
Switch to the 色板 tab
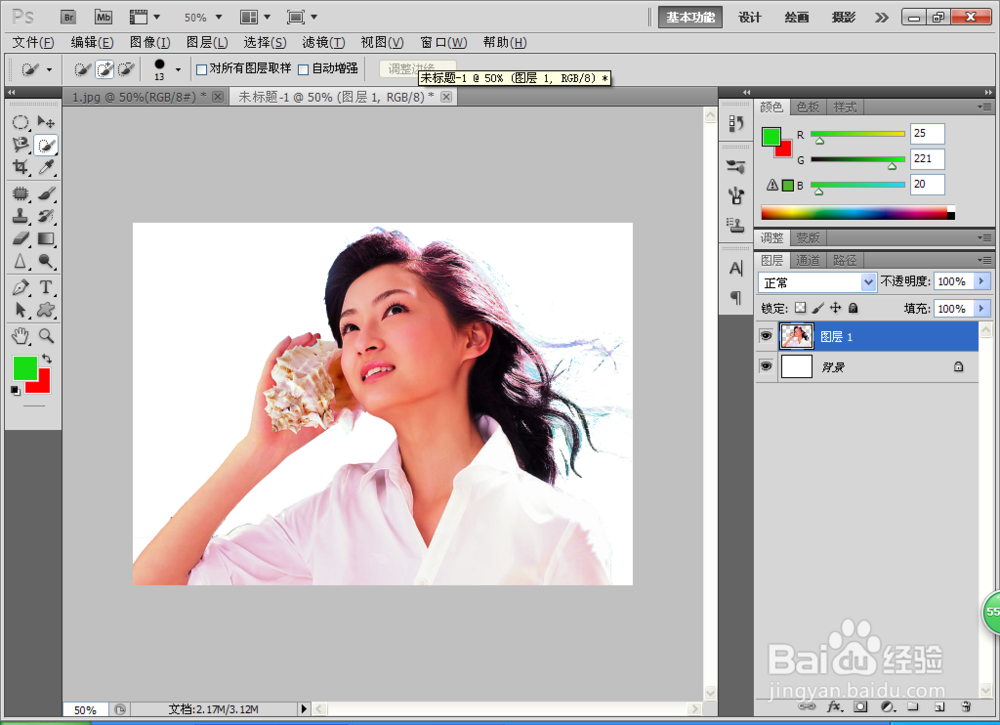pos(808,107)
